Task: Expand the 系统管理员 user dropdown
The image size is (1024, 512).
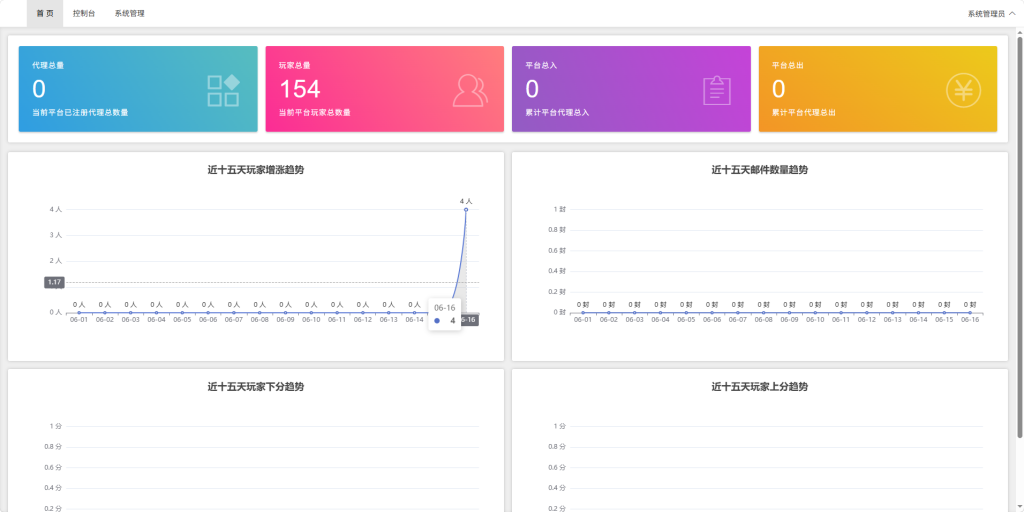Action: (991, 13)
